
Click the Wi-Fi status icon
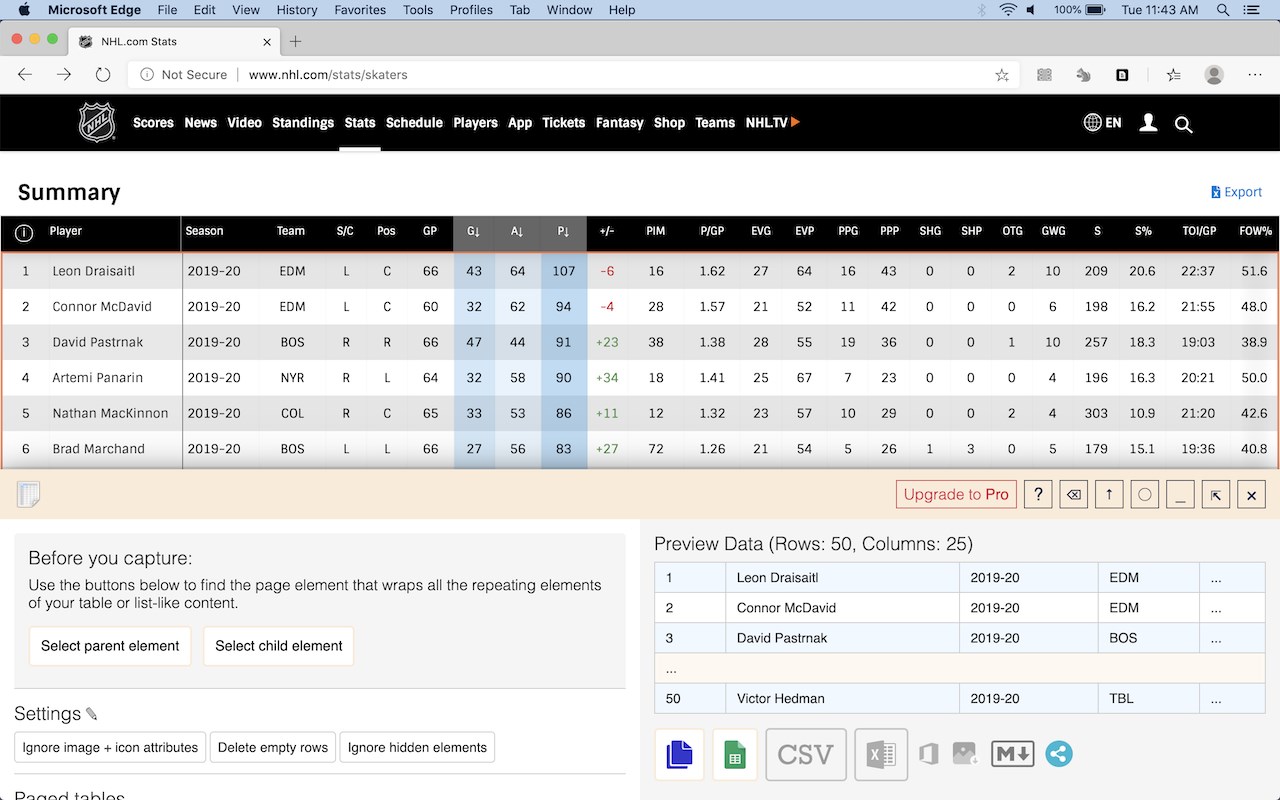1008,10
